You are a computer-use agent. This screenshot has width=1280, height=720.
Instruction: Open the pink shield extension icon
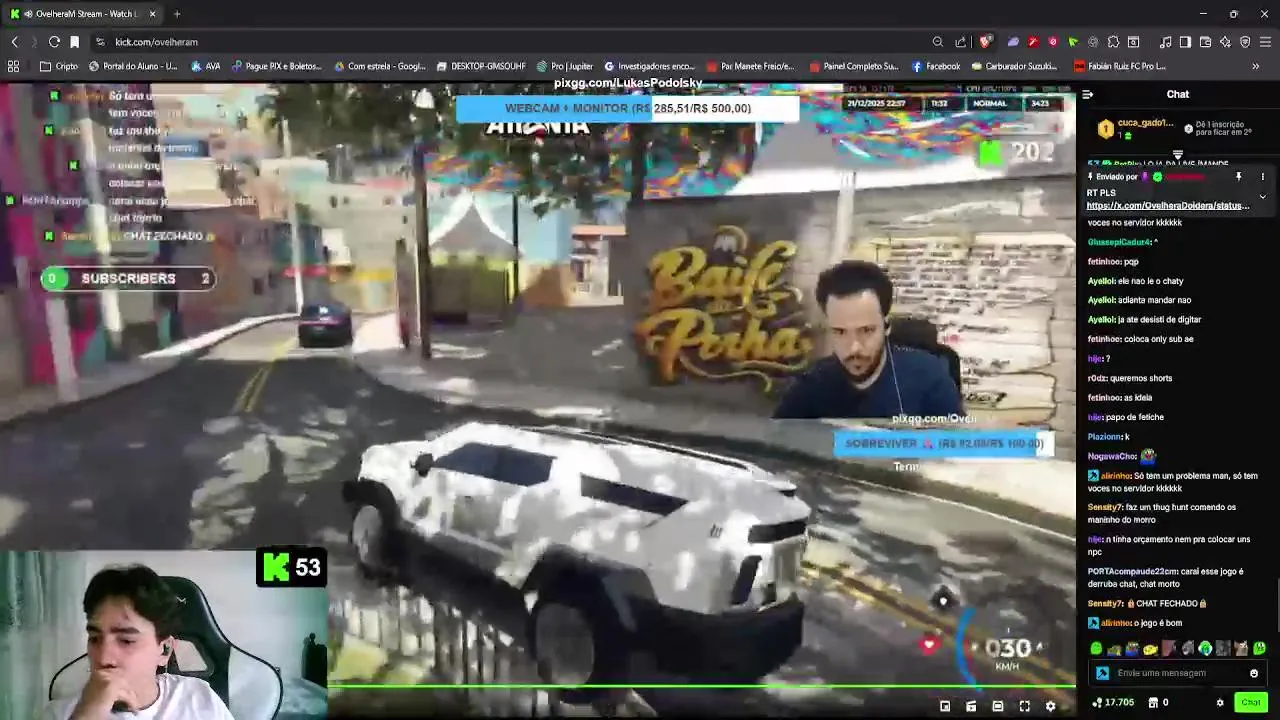[x=1053, y=42]
